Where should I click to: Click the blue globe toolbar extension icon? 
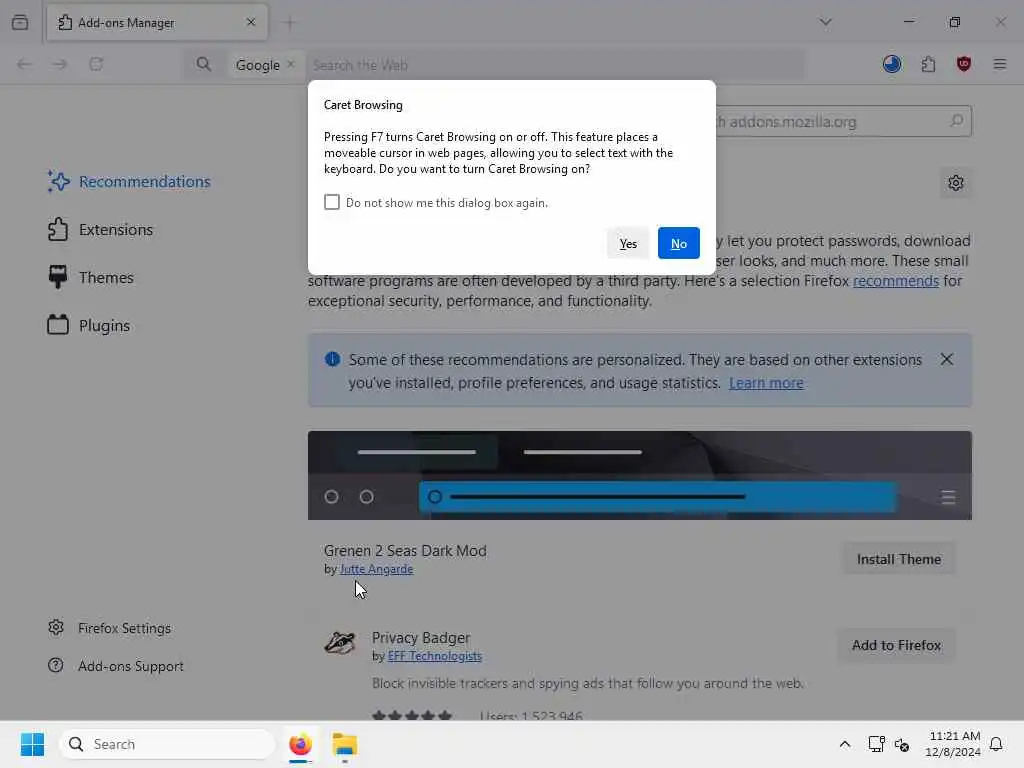tap(892, 64)
